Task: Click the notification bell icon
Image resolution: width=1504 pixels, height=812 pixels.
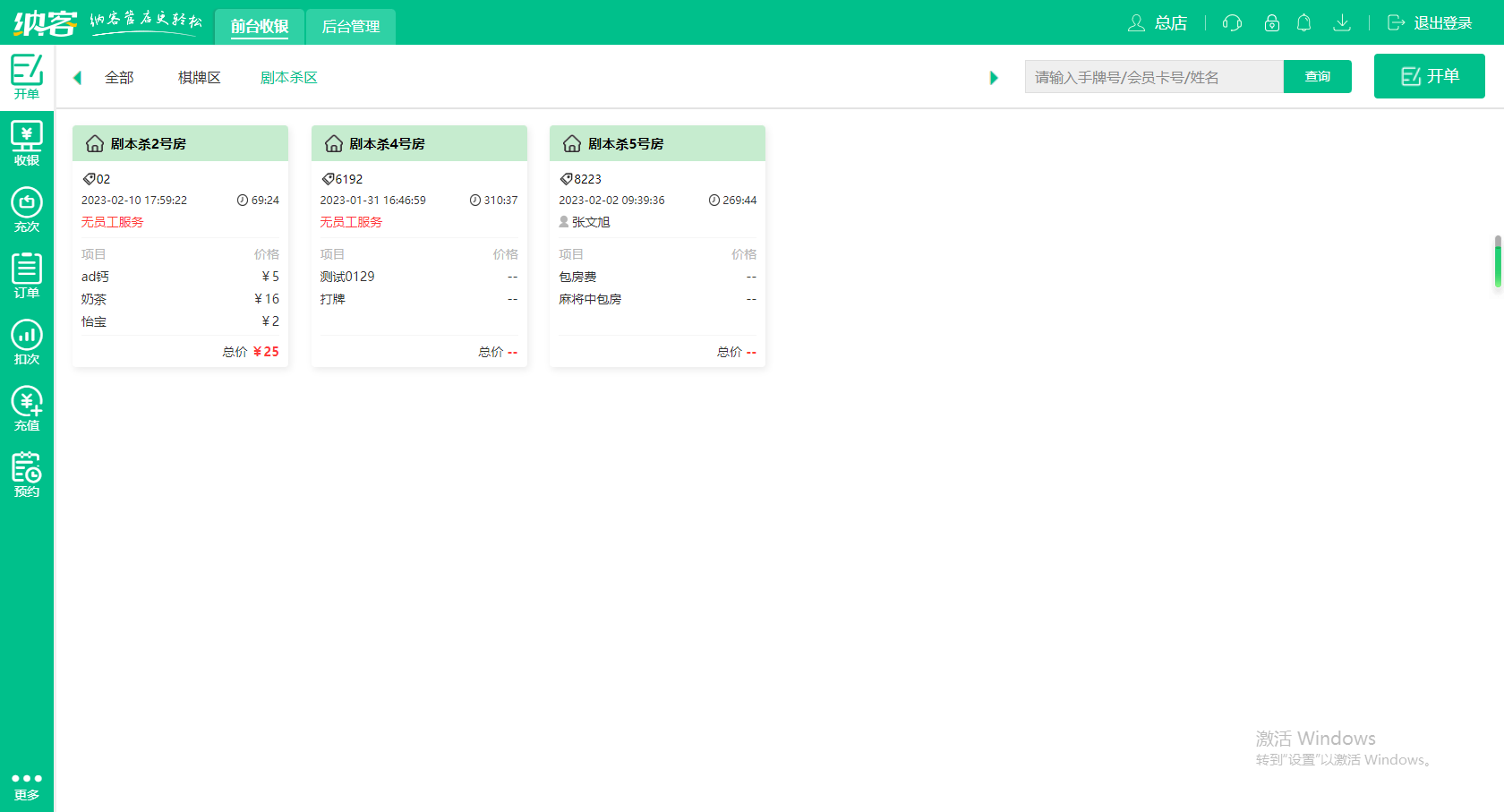Action: 1303,23
